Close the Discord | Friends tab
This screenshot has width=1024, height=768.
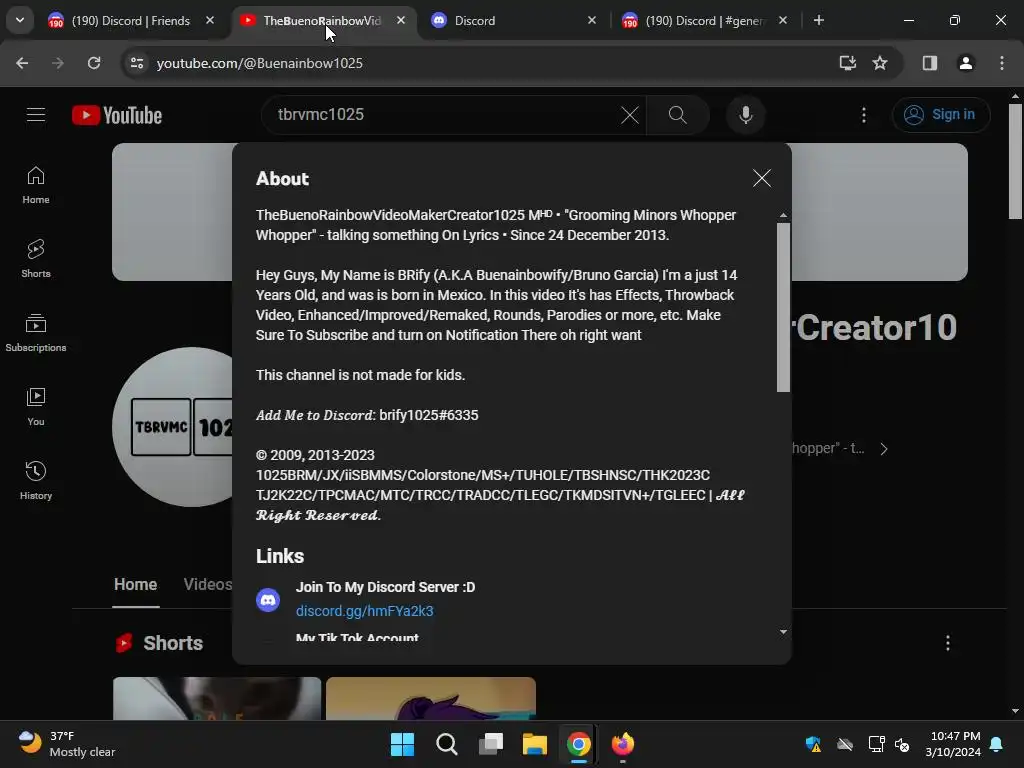pyautogui.click(x=210, y=21)
